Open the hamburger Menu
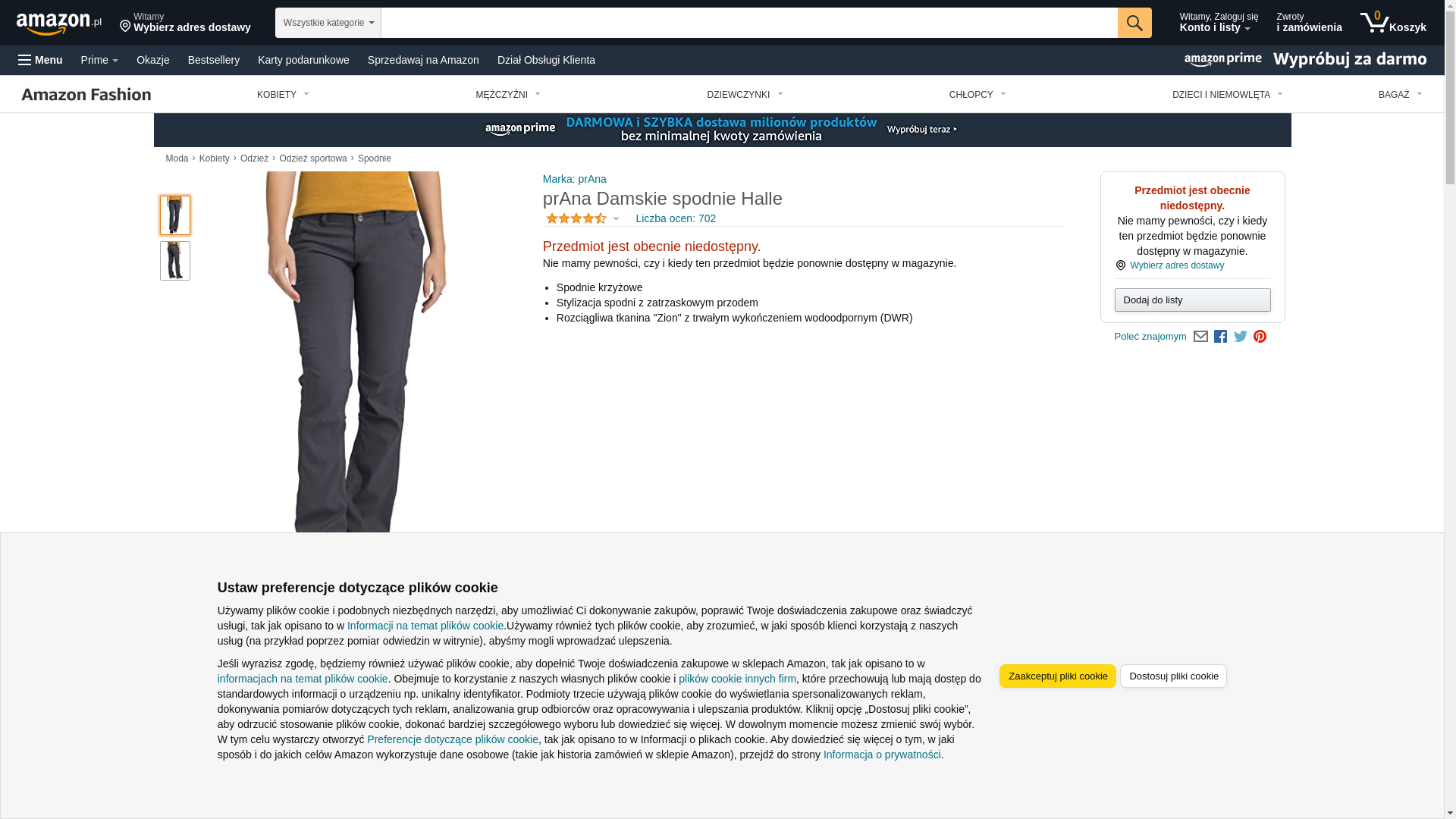 tap(40, 60)
